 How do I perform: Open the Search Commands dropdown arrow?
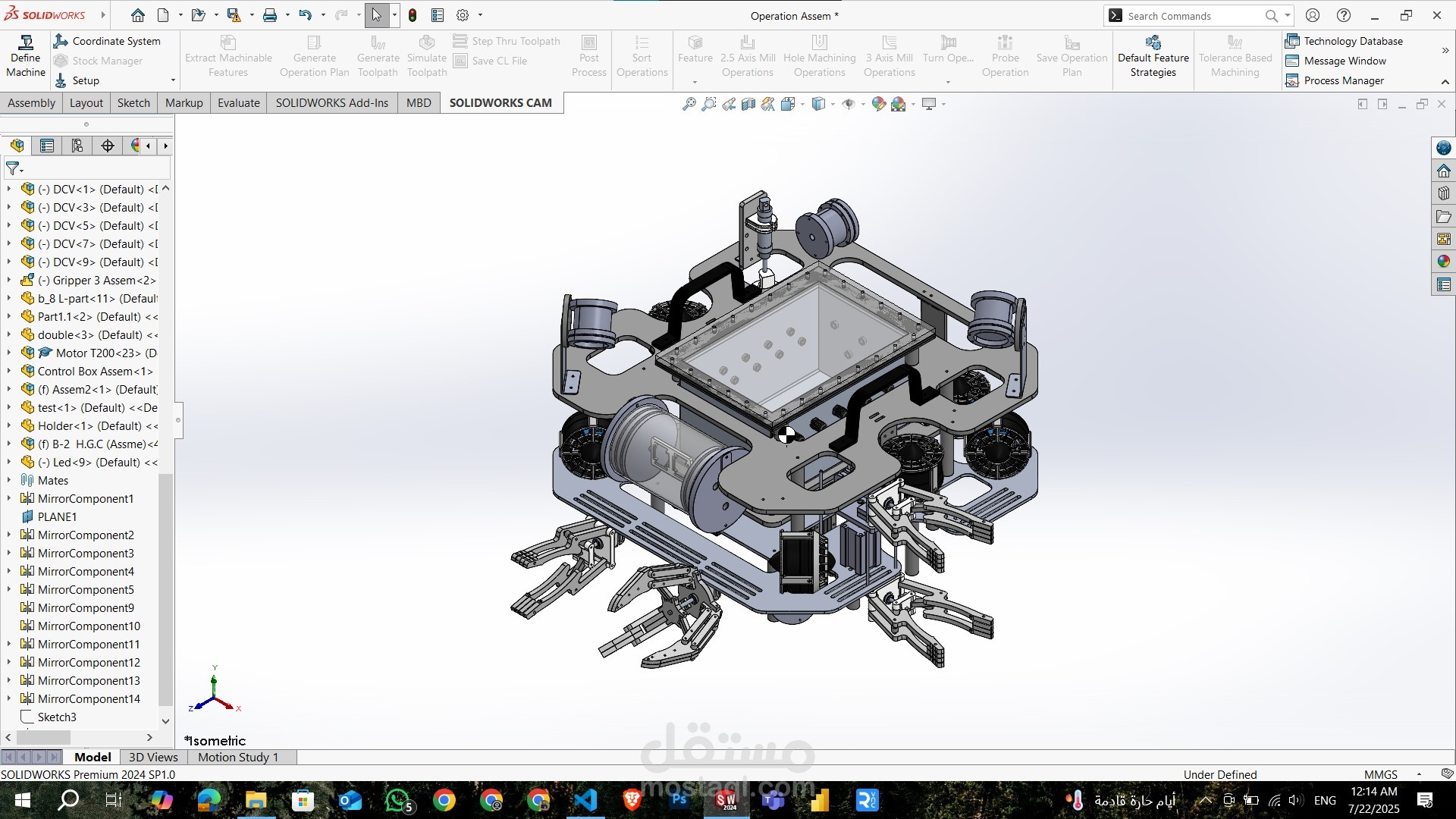coord(1288,15)
